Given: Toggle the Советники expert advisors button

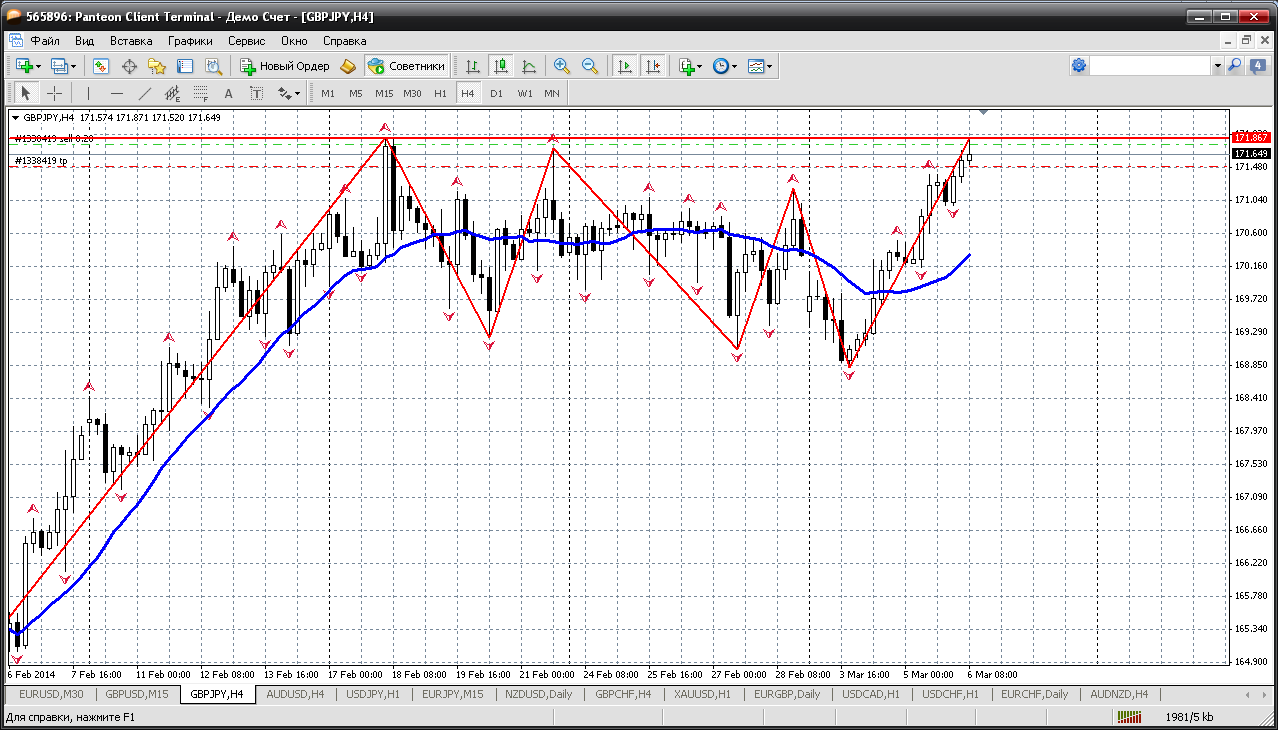Looking at the screenshot, I should pyautogui.click(x=406, y=66).
